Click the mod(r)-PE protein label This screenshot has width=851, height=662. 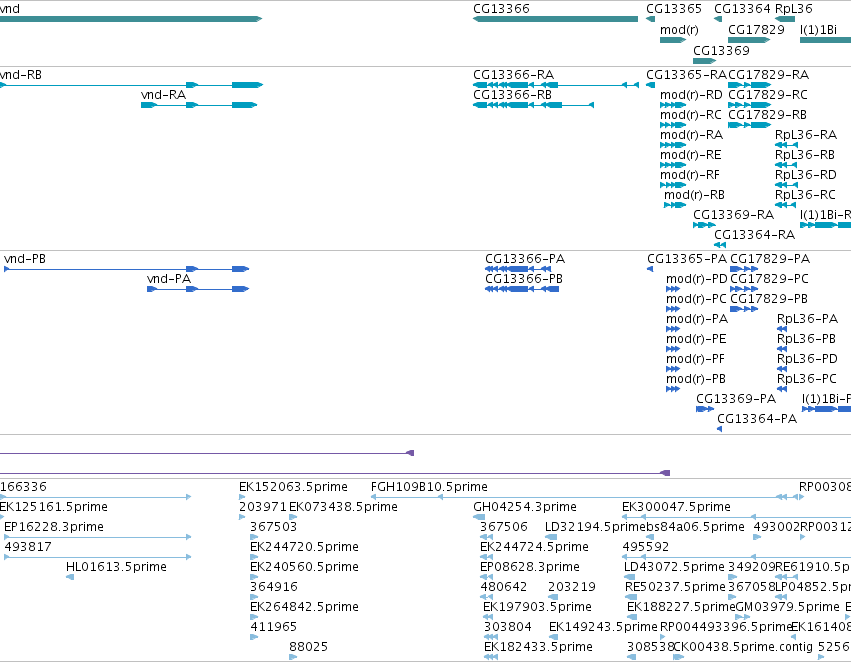click(696, 339)
